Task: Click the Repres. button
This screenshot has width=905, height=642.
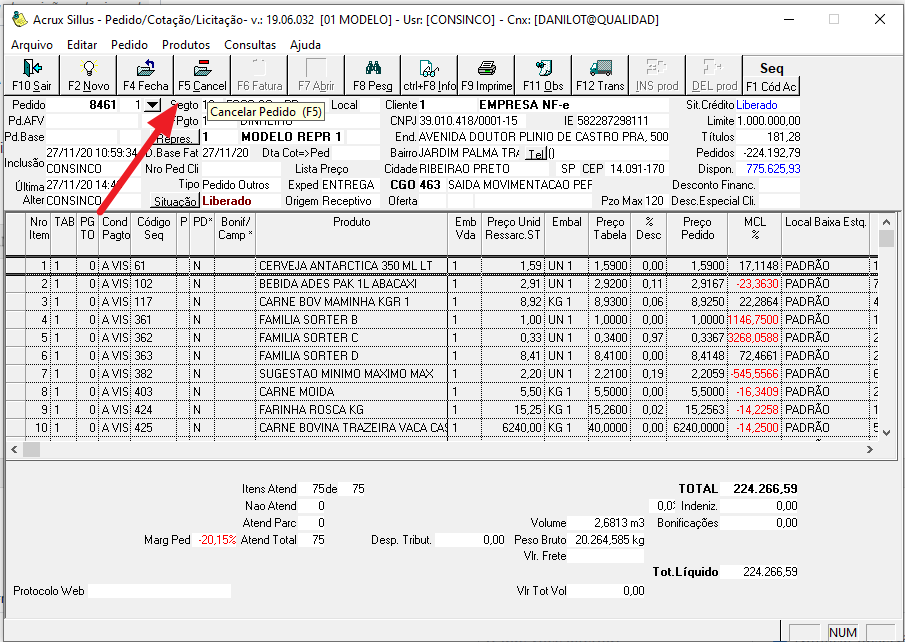Action: click(x=172, y=138)
